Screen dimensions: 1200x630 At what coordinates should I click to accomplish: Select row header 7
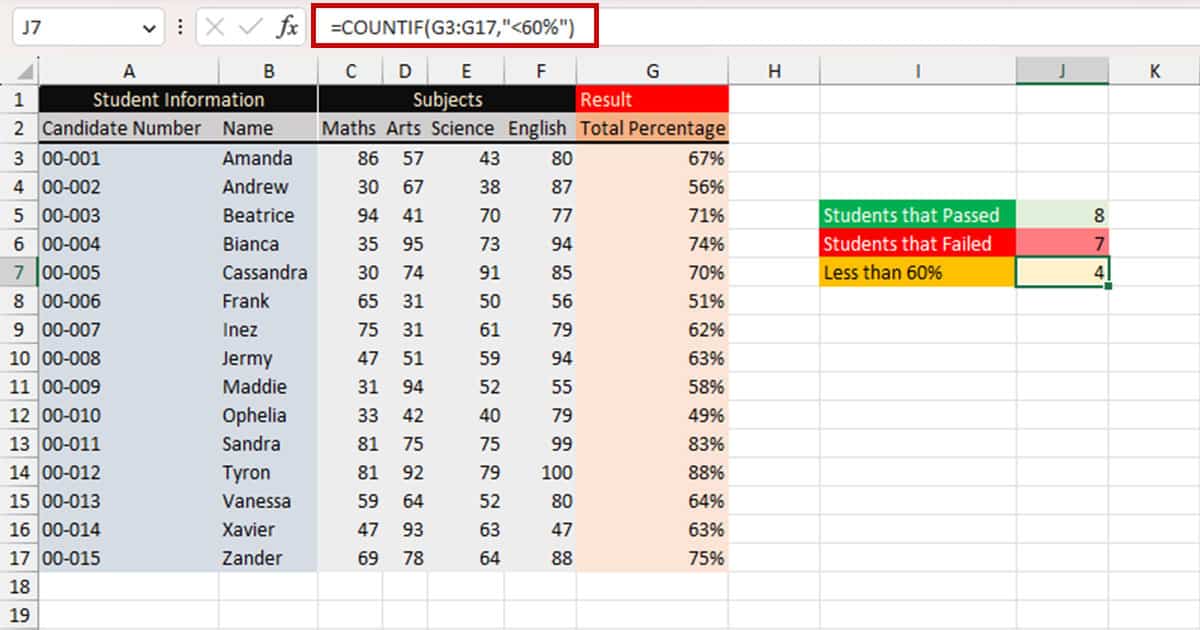pos(18,272)
